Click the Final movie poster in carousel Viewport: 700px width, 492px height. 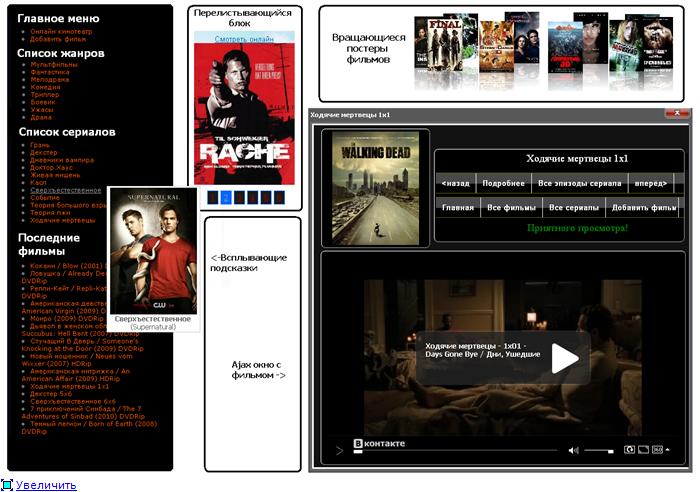444,44
